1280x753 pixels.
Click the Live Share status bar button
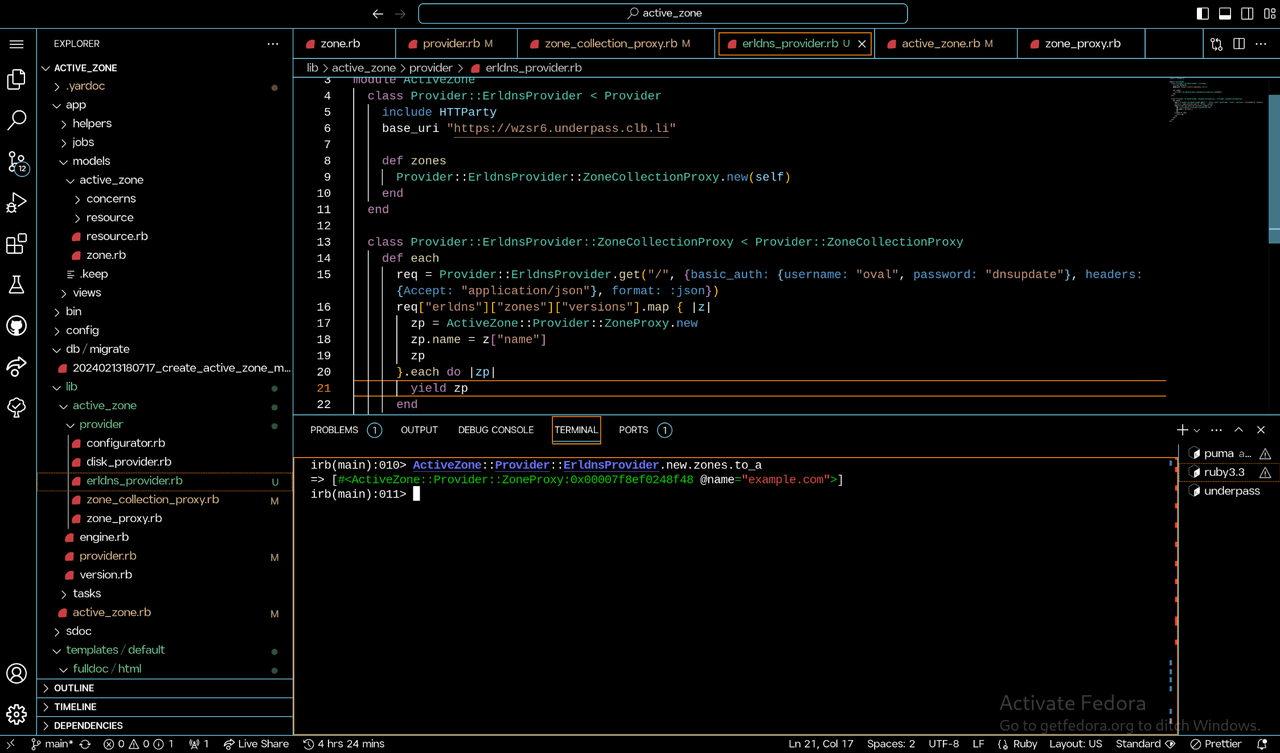point(256,744)
